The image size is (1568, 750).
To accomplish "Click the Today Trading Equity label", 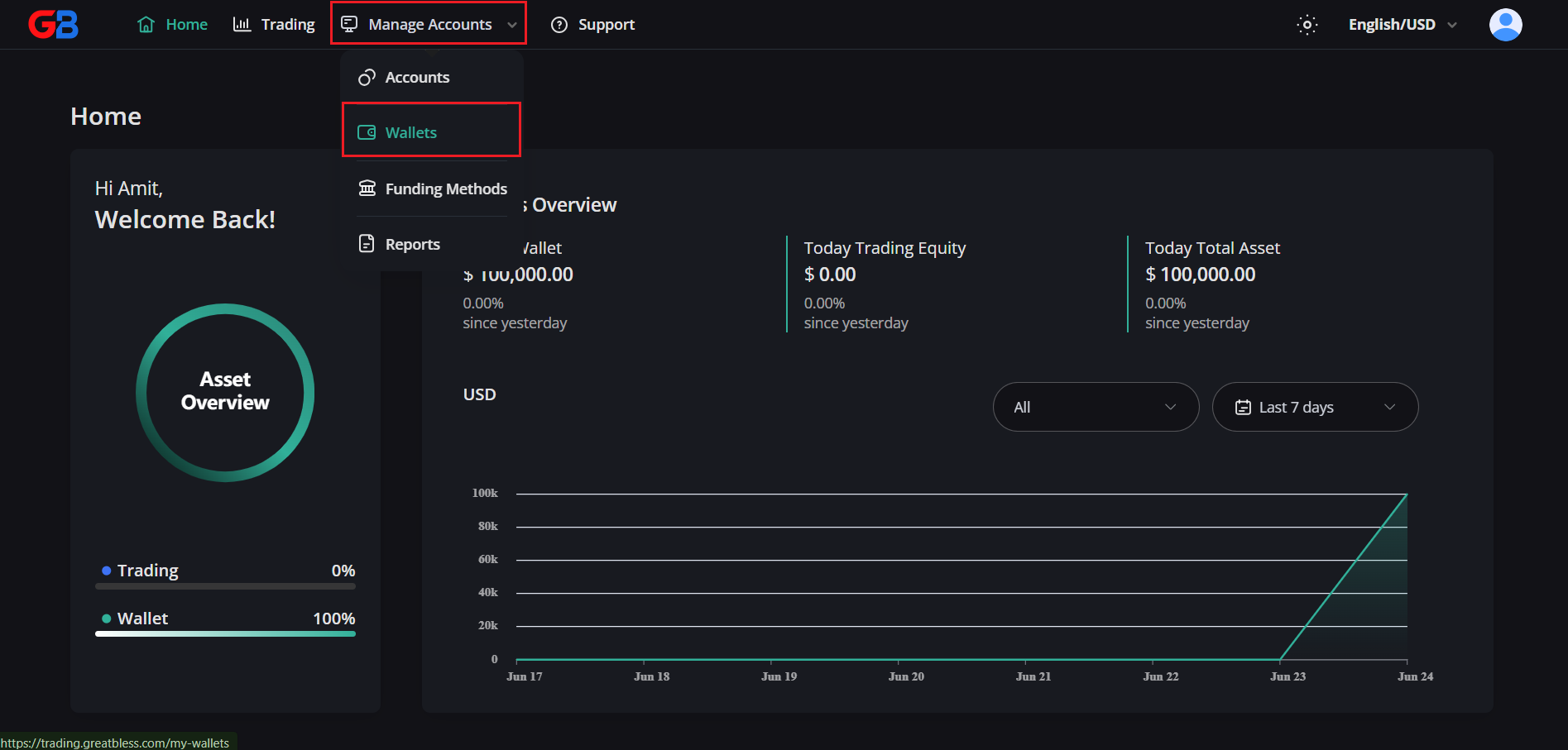I will click(885, 248).
